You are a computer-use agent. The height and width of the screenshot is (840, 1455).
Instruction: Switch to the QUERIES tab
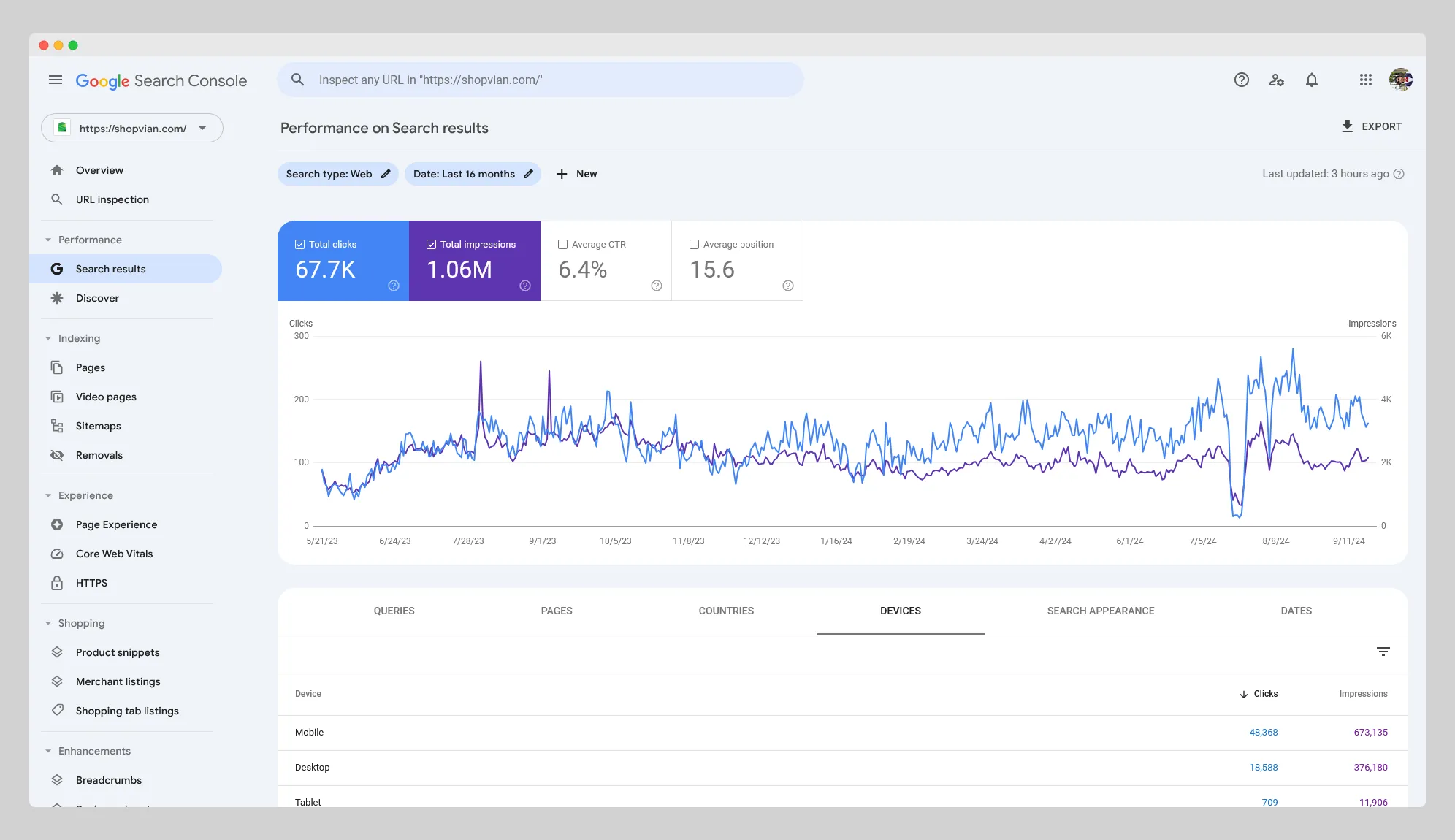click(x=394, y=611)
